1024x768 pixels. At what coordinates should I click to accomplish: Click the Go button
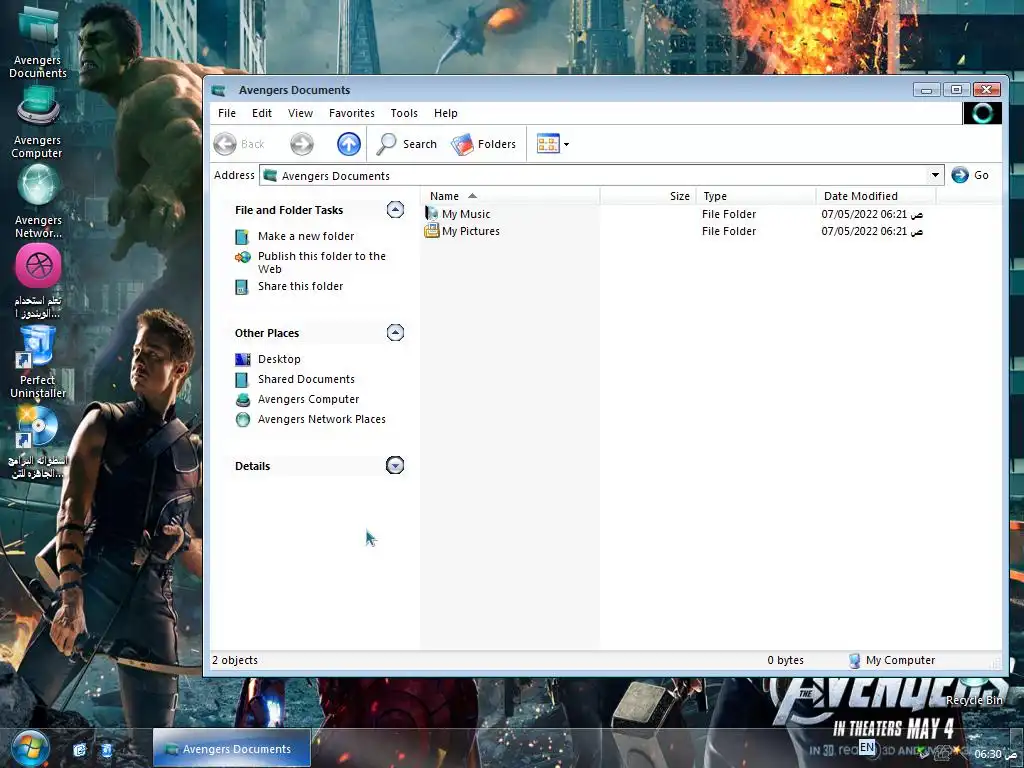click(x=970, y=175)
